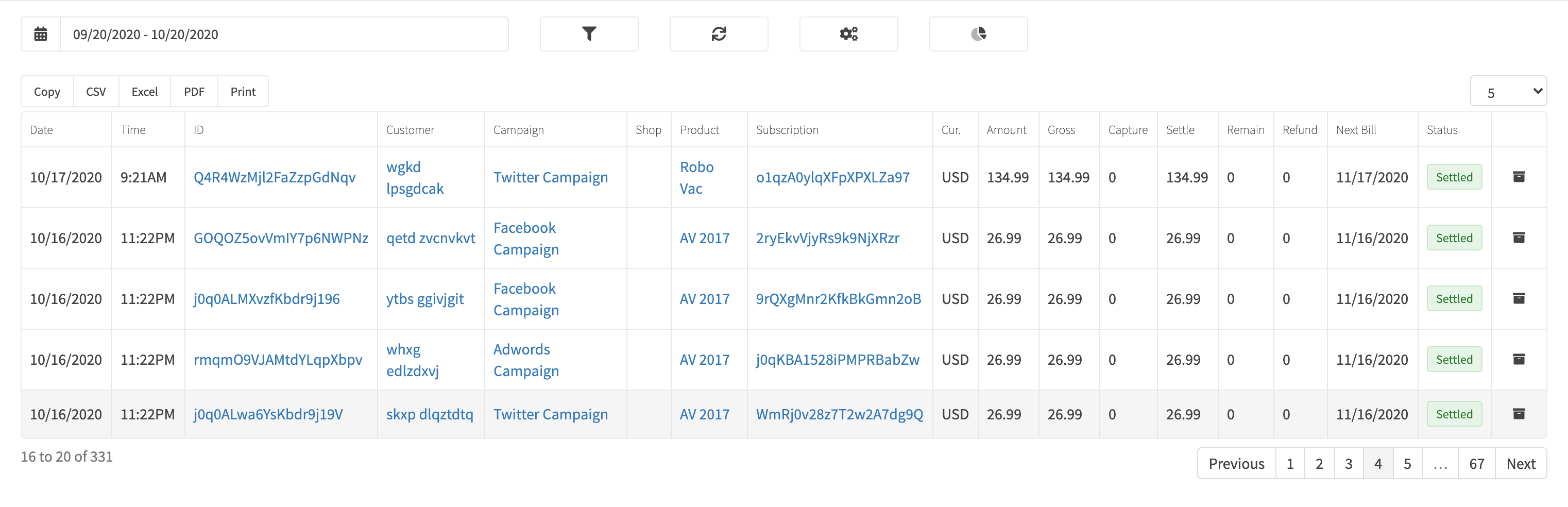The width and height of the screenshot is (1568, 507).
Task: Open the pie chart report button
Action: click(x=978, y=34)
